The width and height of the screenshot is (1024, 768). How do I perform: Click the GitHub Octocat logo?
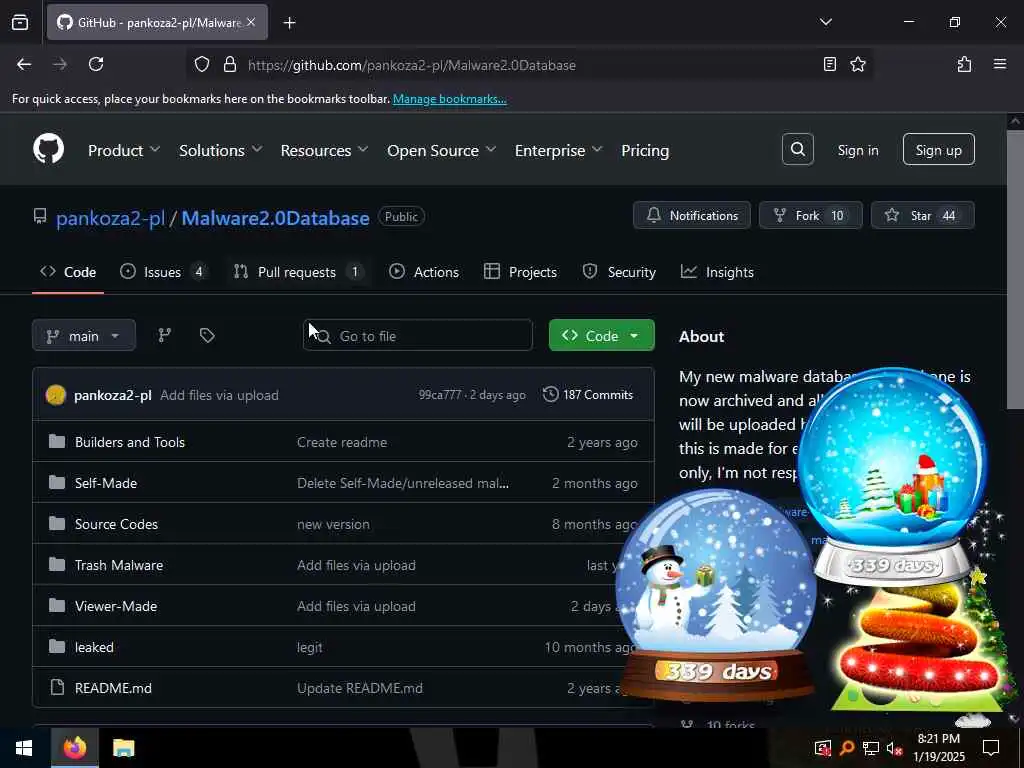(48, 150)
